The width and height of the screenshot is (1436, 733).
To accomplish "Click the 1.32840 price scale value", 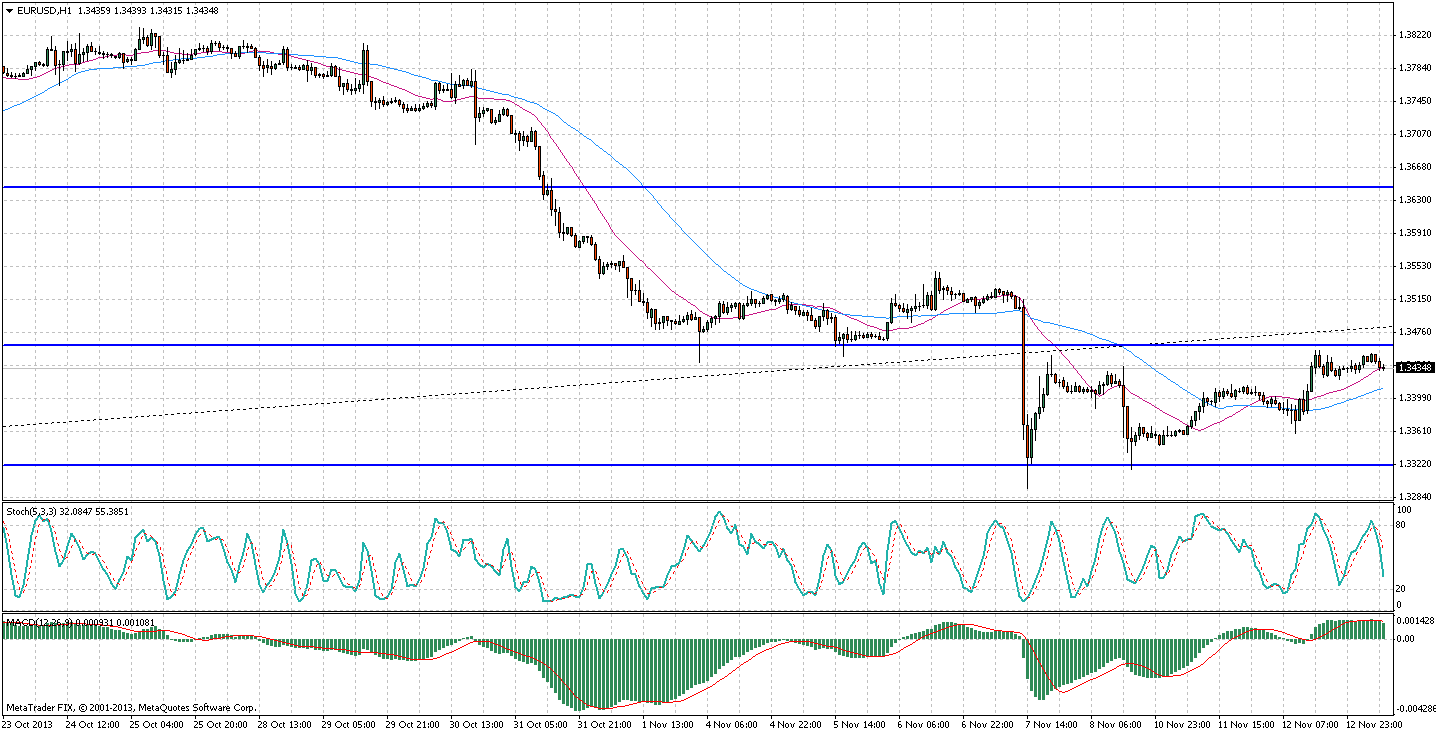I will (x=1414, y=497).
